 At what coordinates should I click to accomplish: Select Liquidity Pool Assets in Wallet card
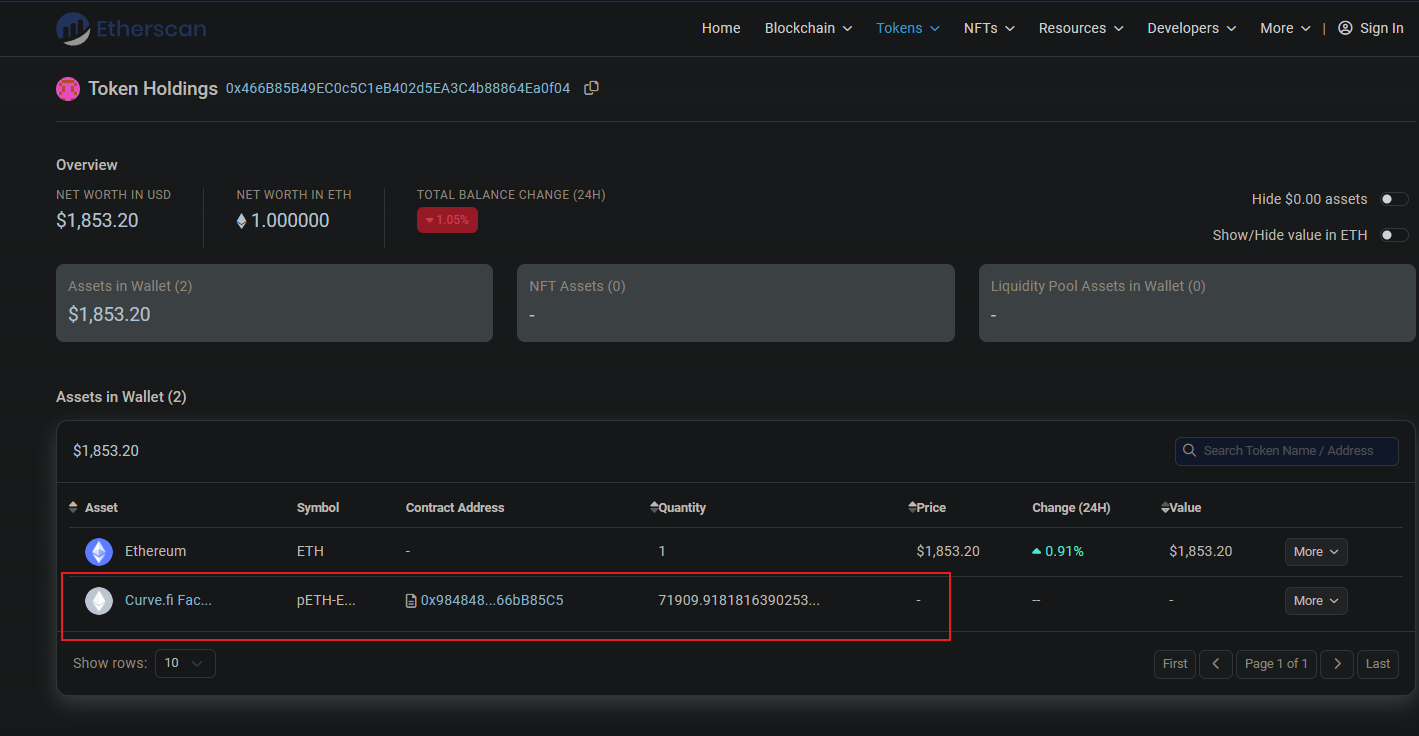pyautogui.click(x=1197, y=303)
